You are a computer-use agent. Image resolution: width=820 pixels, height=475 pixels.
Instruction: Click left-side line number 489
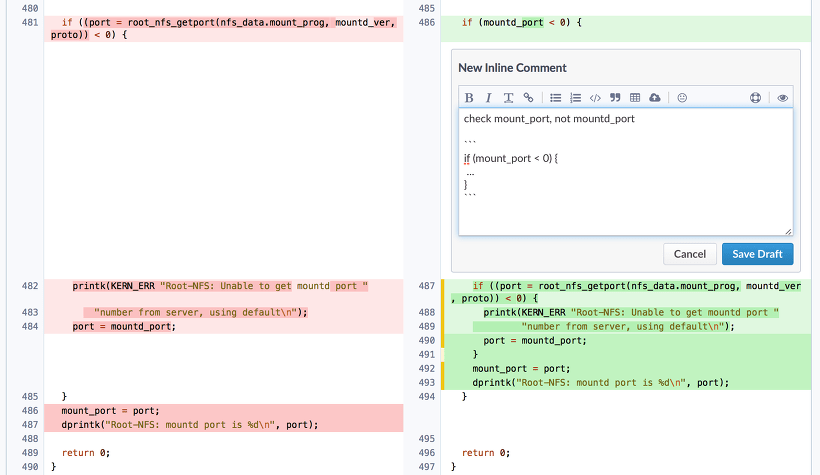(30, 453)
